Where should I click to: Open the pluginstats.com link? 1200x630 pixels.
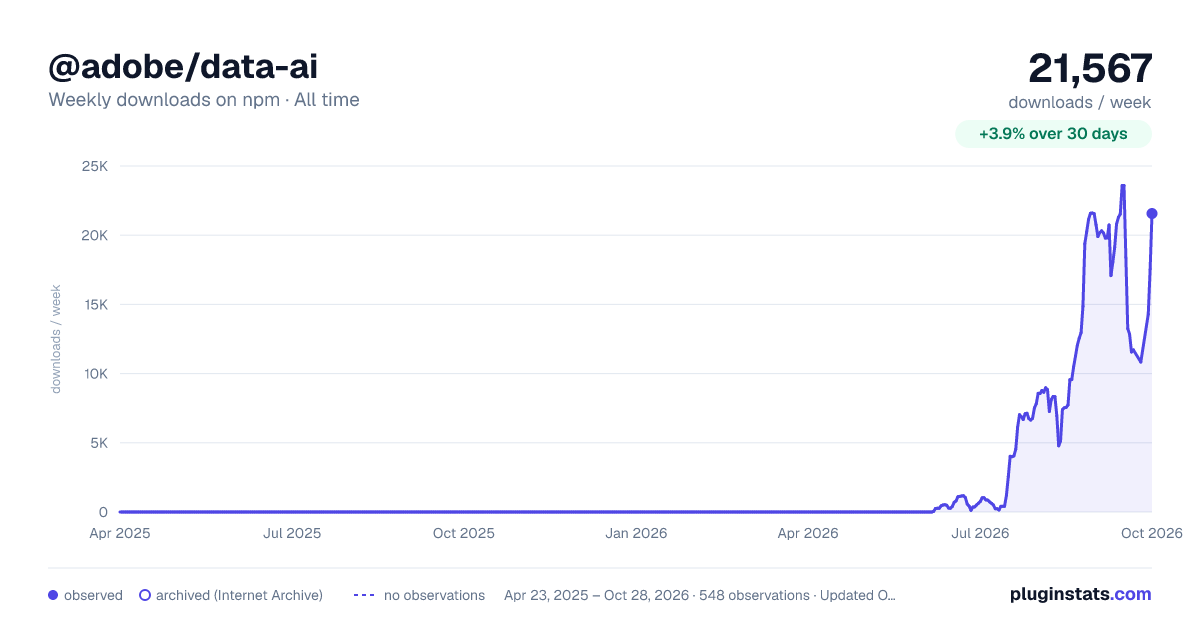1080,594
